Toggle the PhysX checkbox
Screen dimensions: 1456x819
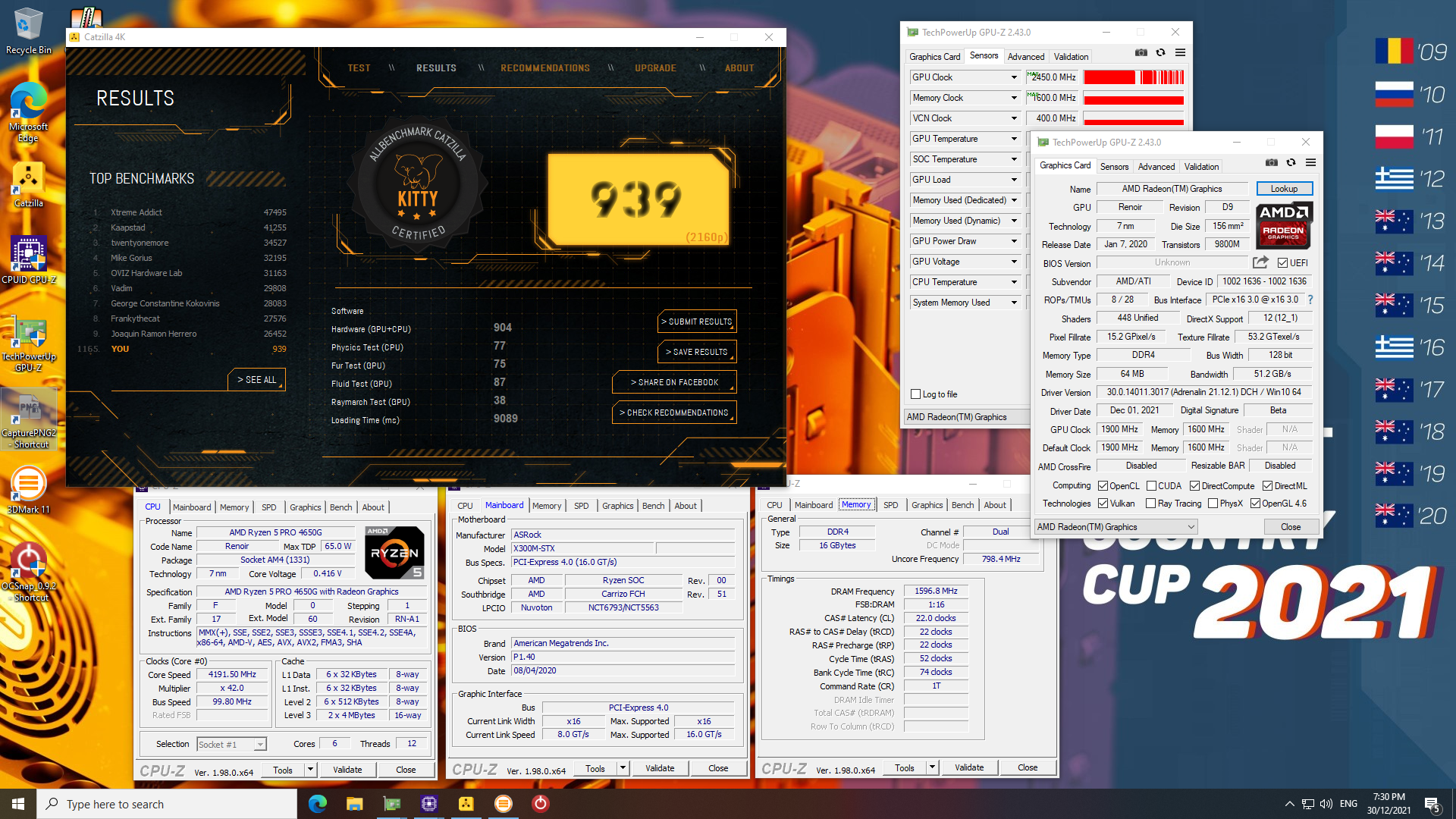(x=1213, y=504)
